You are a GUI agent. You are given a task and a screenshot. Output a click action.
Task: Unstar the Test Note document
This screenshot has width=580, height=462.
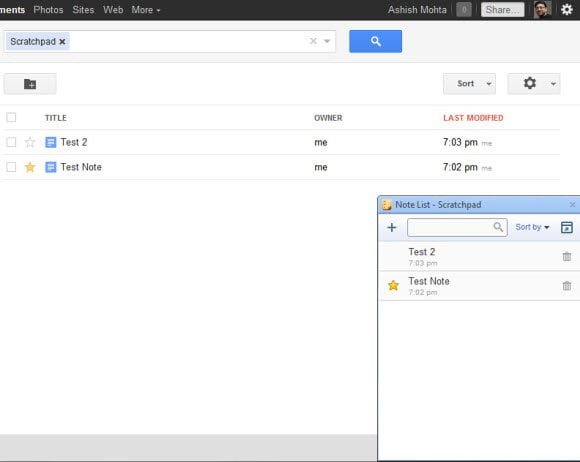(x=30, y=167)
